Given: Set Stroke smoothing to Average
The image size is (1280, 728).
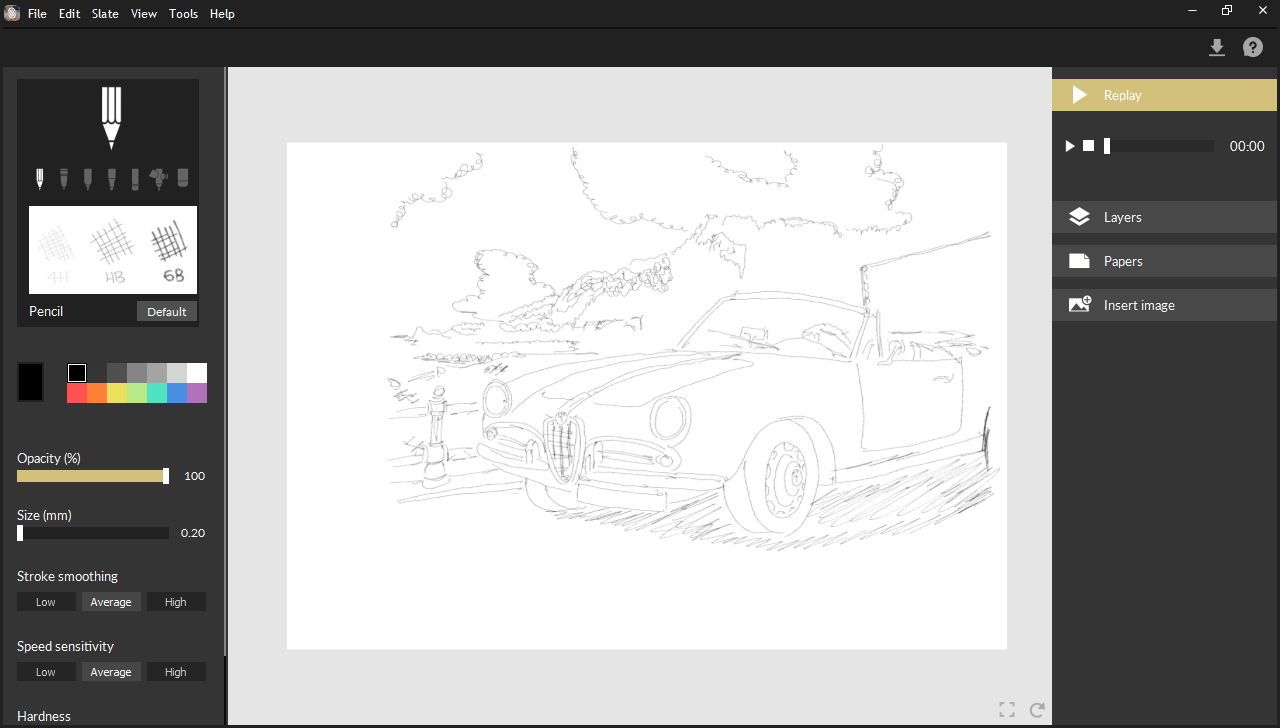Looking at the screenshot, I should coord(111,602).
